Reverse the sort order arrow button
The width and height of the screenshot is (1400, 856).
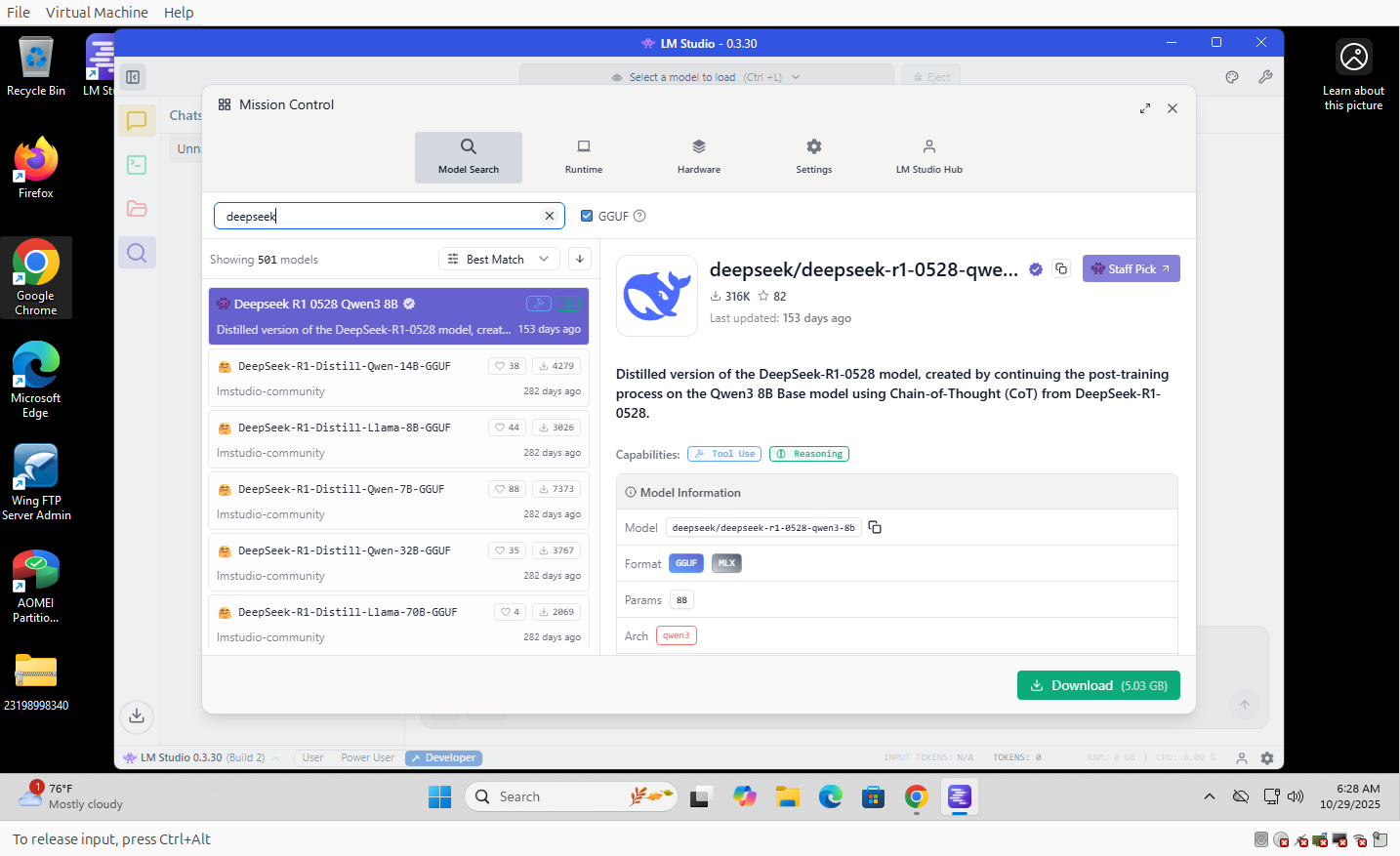coord(580,259)
